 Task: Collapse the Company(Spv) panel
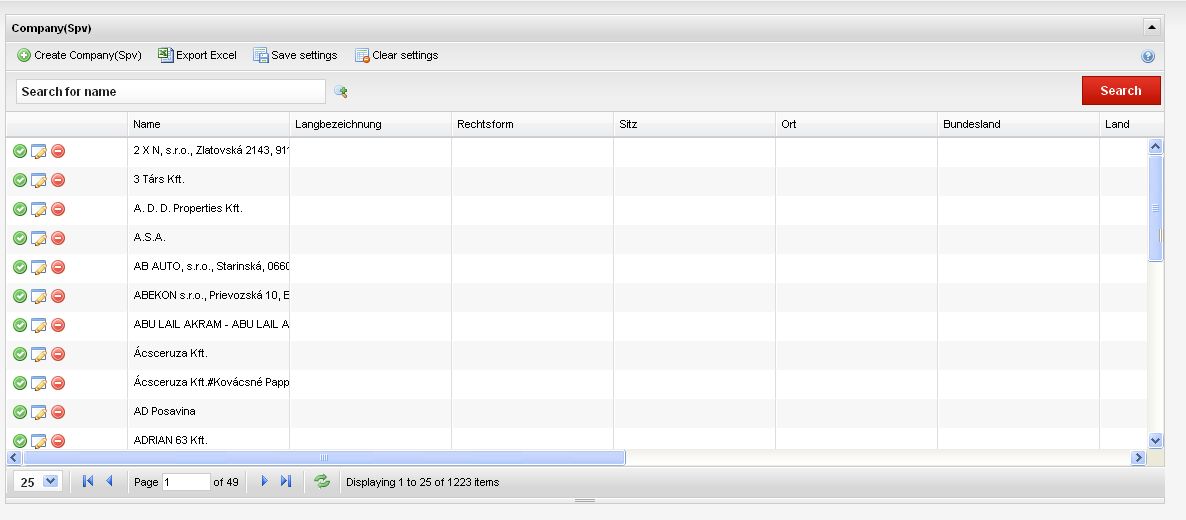click(1151, 28)
